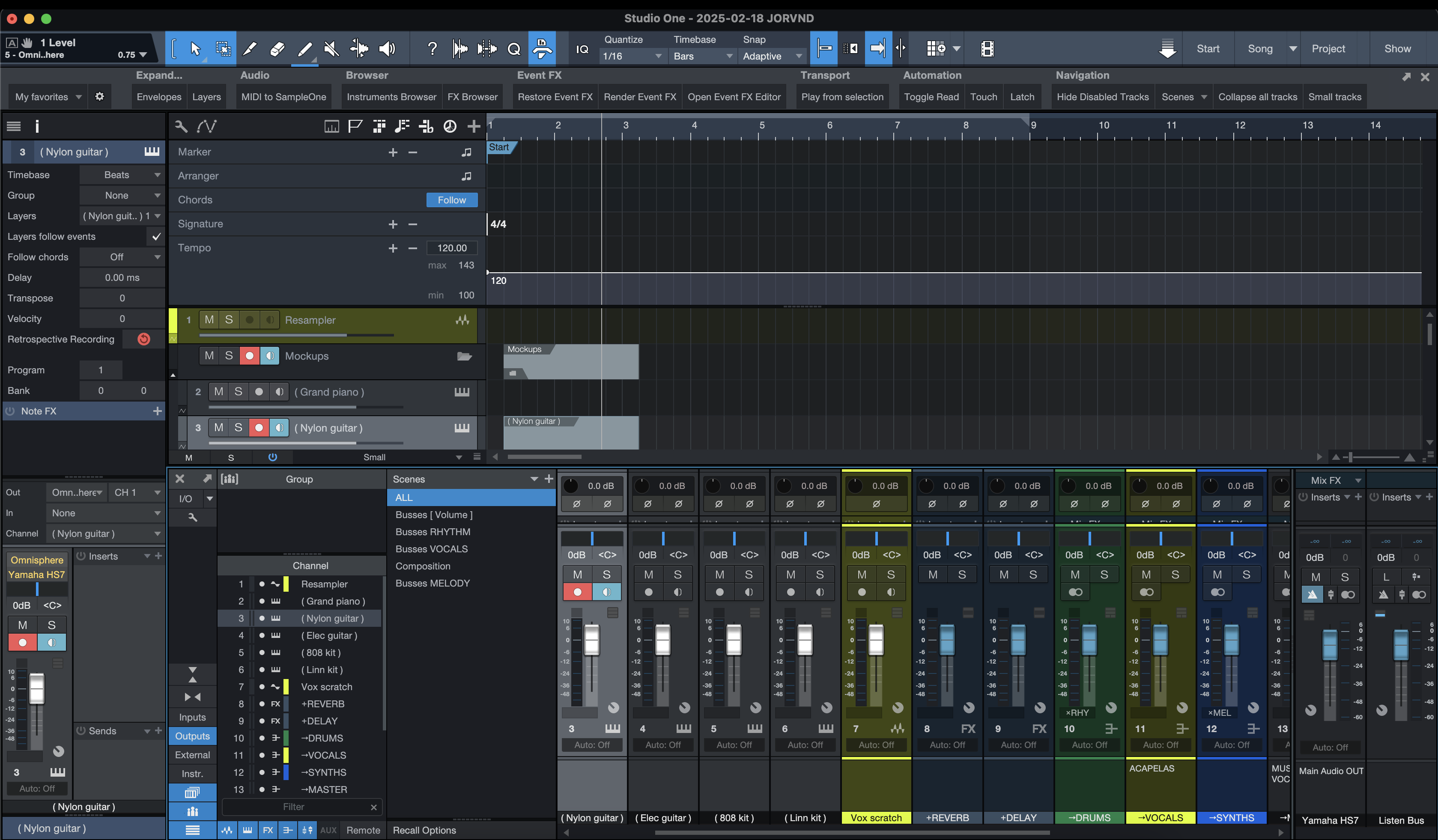
Task: Click Hide Disabled Tracks button
Action: tap(1102, 96)
